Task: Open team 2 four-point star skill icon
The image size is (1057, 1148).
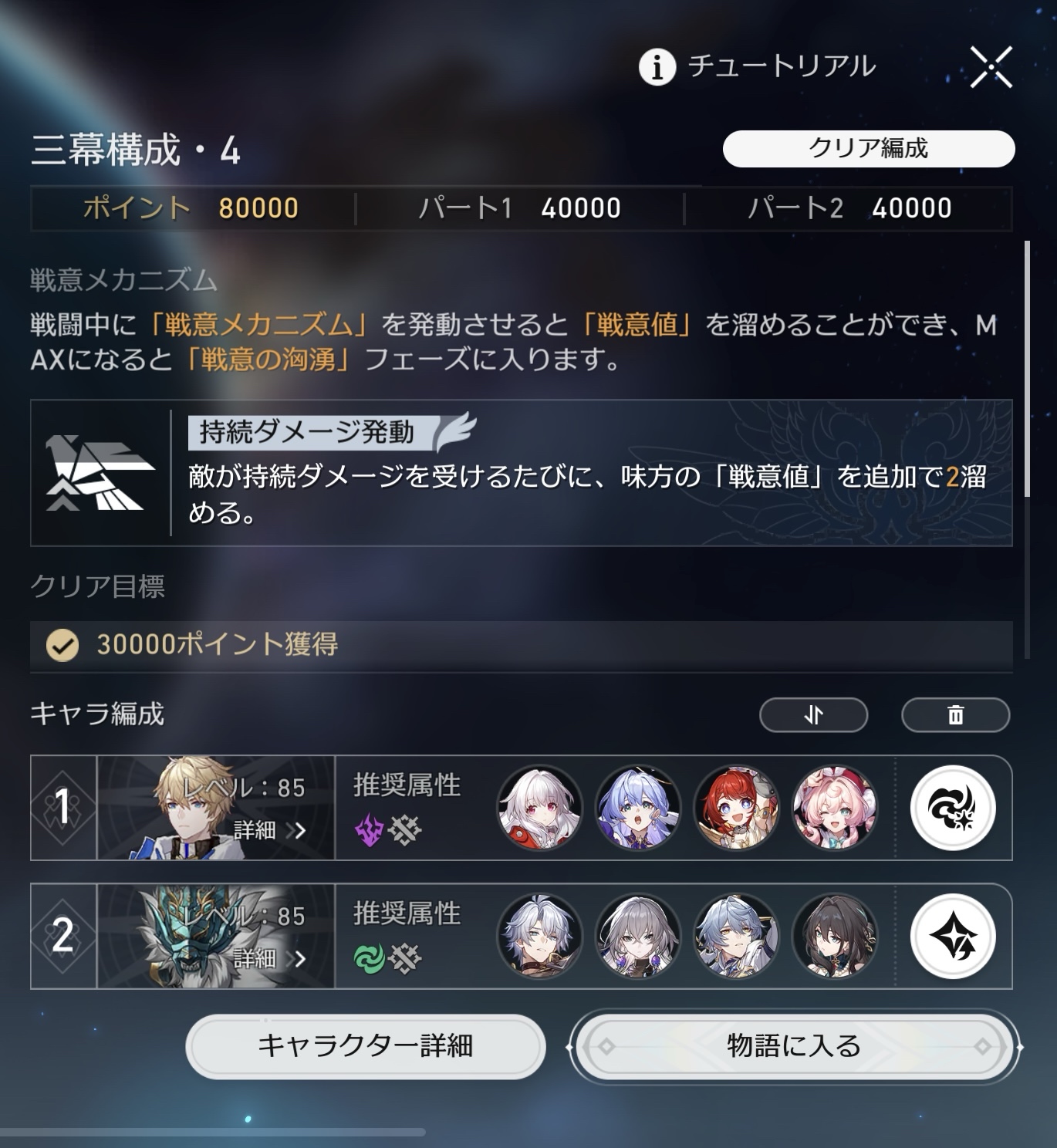Action: coord(953,937)
